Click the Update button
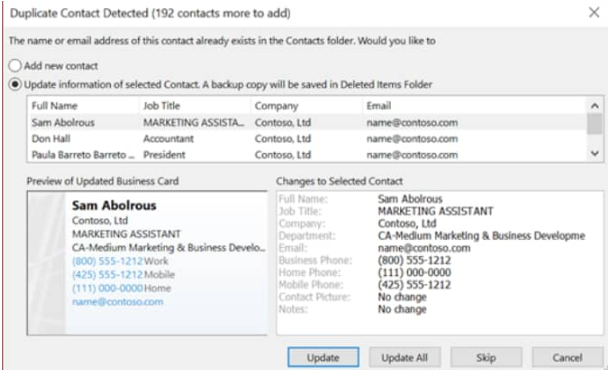 click(x=323, y=357)
